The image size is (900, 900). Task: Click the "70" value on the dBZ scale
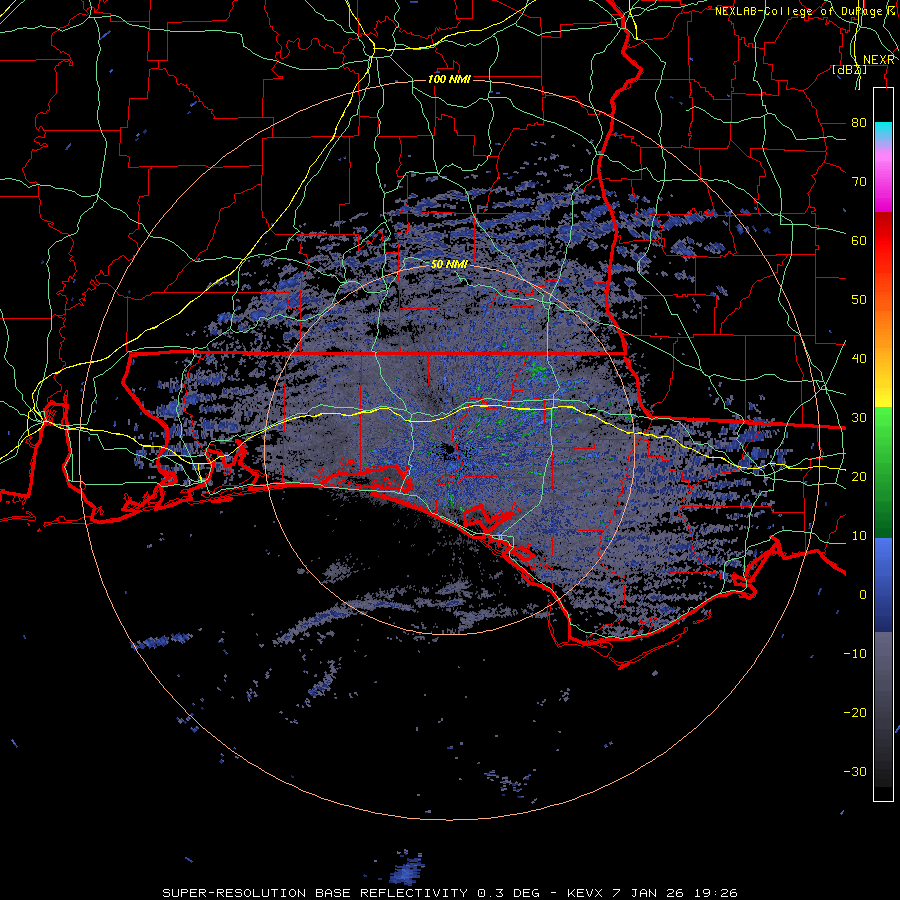click(859, 181)
